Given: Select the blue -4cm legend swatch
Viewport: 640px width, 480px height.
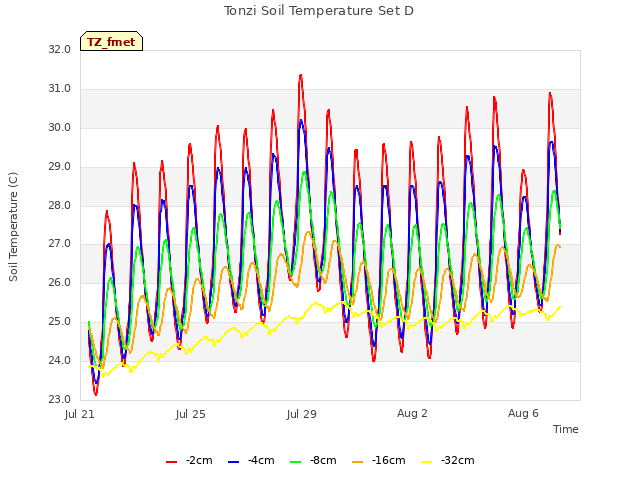Looking at the screenshot, I should point(233,462).
